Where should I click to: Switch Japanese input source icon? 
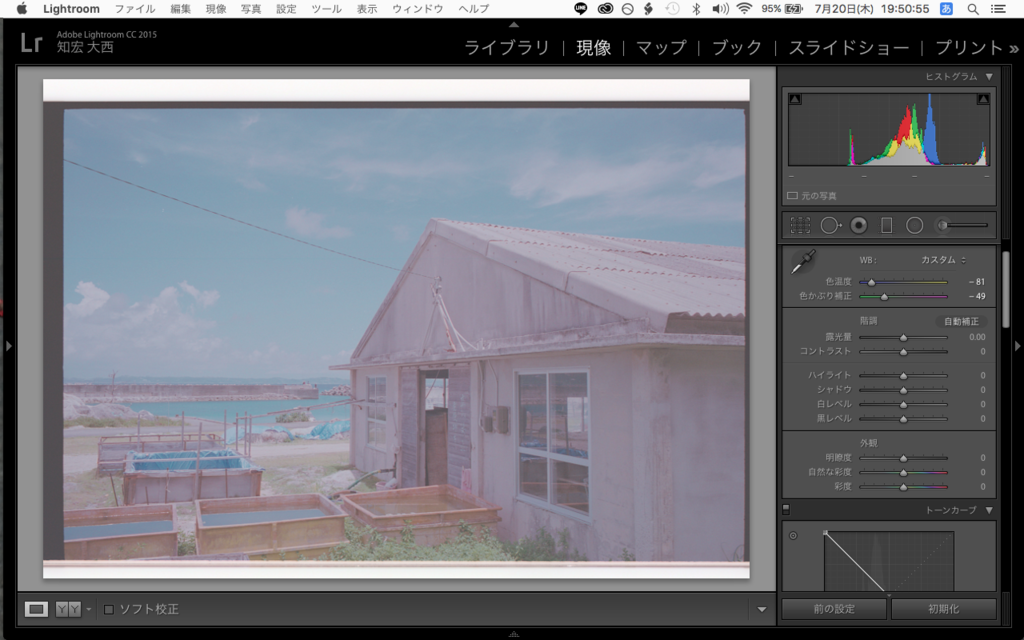(946, 8)
